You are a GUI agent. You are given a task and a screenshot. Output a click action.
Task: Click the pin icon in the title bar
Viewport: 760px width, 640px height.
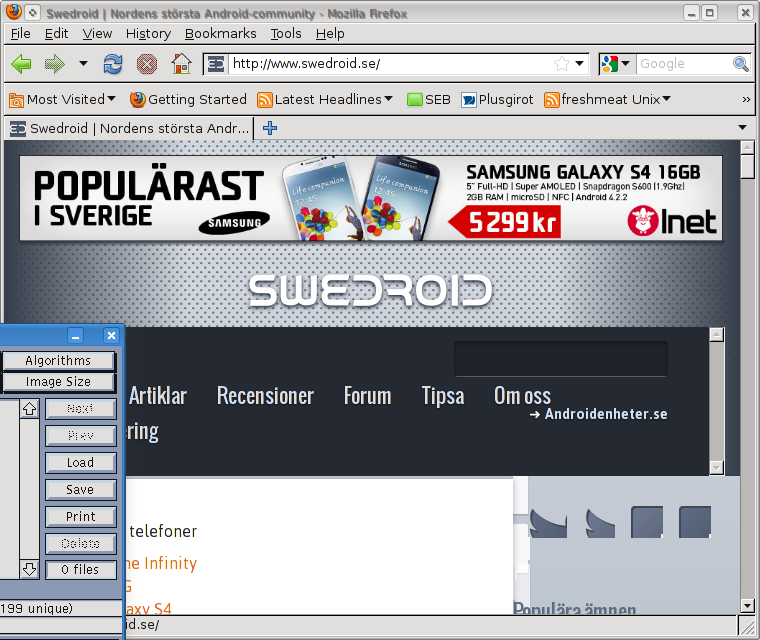(32, 13)
